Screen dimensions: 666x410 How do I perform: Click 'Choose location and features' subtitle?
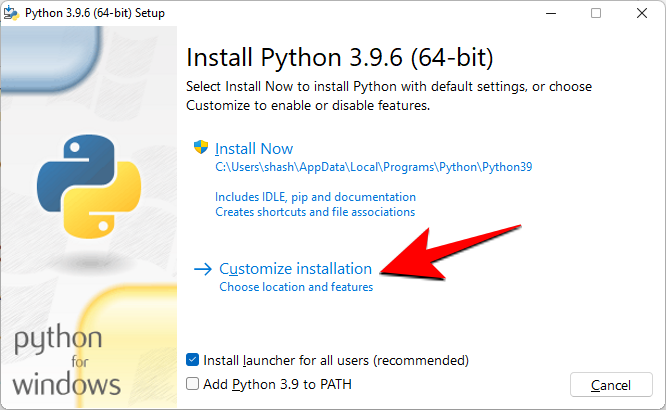[296, 287]
